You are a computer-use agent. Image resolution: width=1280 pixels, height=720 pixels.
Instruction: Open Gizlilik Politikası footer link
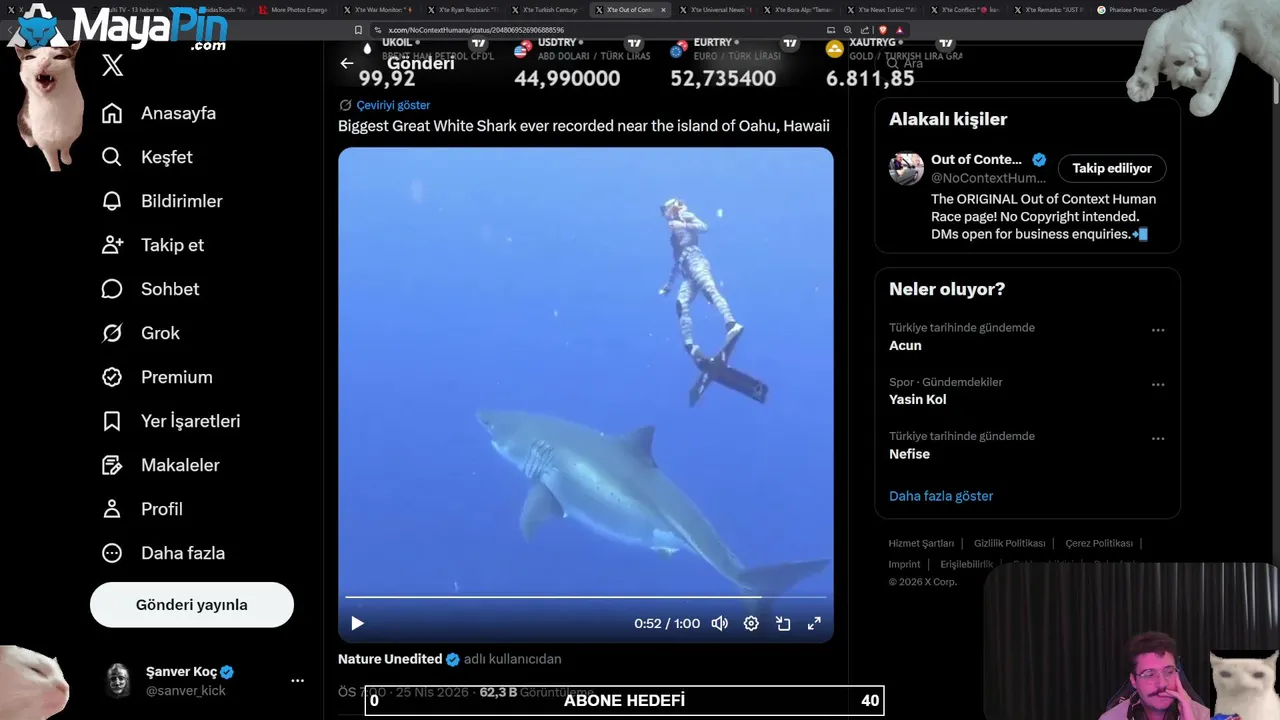(x=1009, y=543)
